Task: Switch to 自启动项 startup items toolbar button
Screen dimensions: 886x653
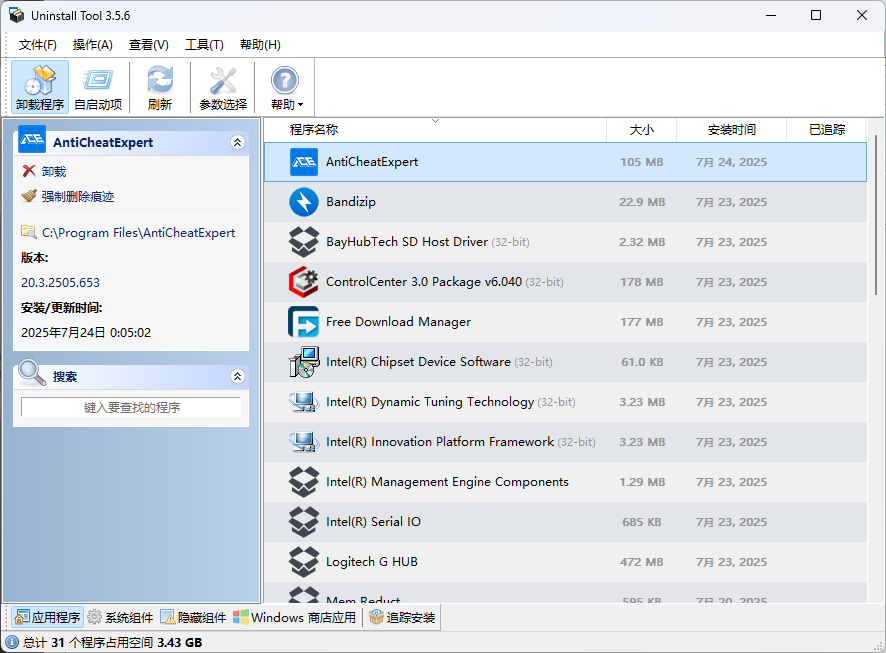Action: (x=98, y=87)
